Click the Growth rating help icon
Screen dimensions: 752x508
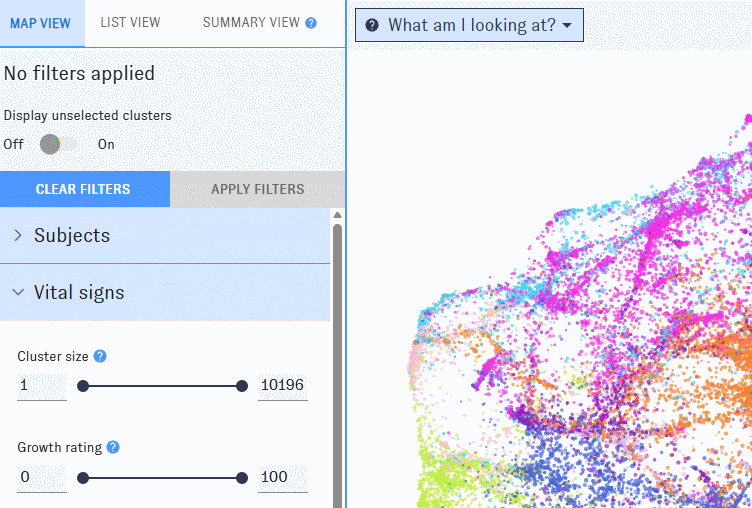tap(113, 447)
